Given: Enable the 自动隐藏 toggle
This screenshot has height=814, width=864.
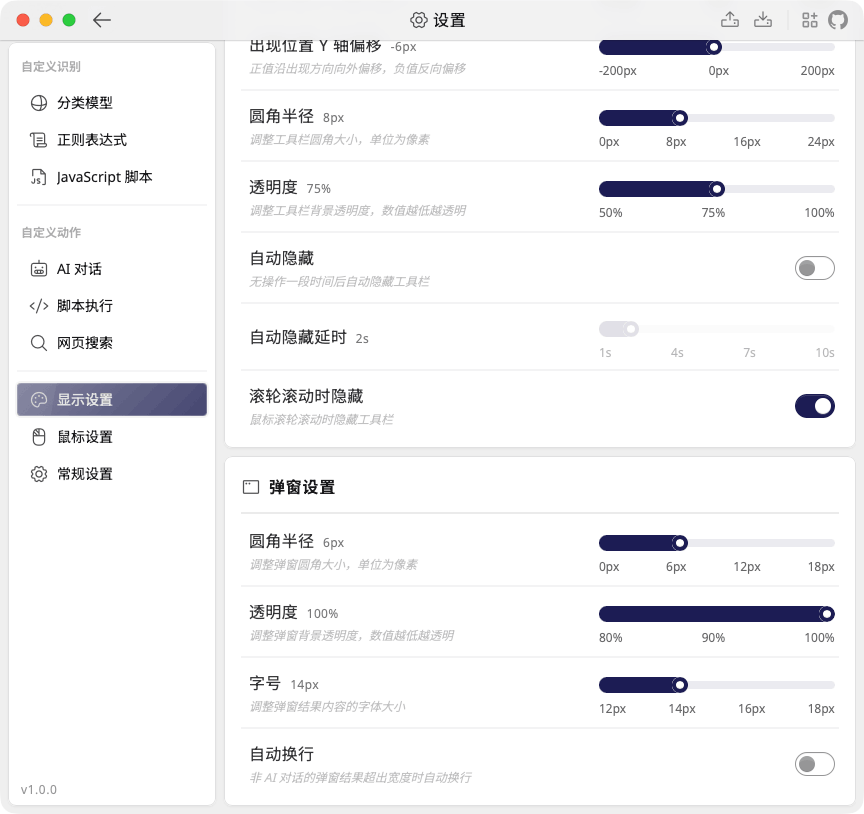Looking at the screenshot, I should [814, 268].
